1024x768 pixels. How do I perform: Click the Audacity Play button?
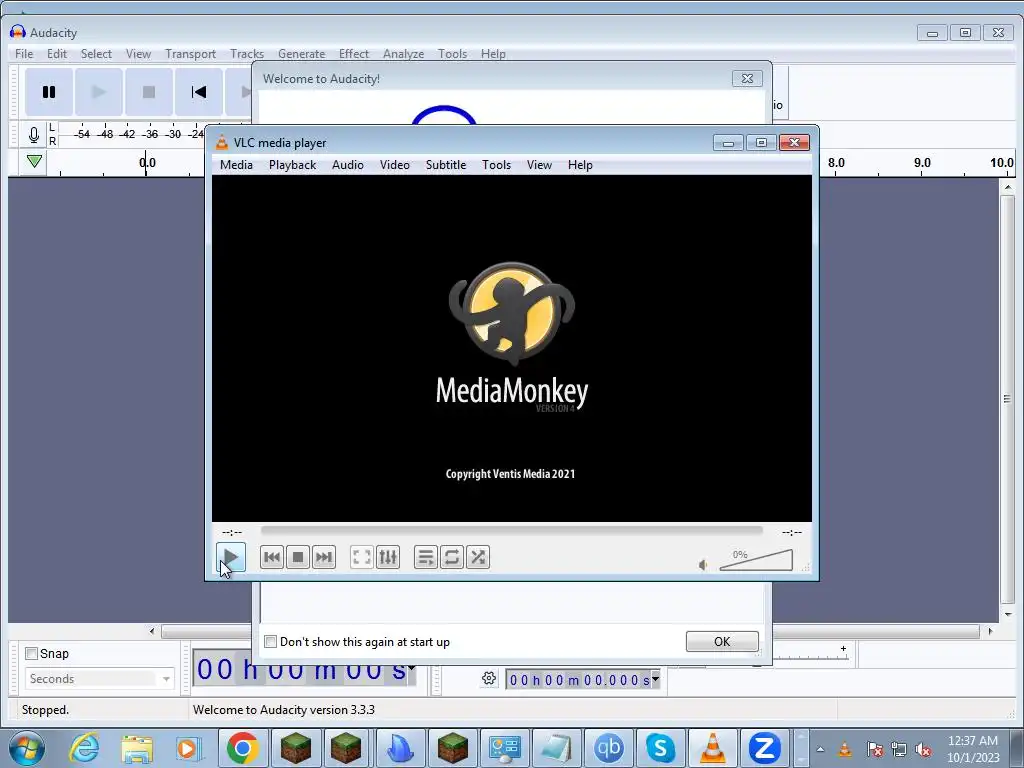click(x=99, y=92)
